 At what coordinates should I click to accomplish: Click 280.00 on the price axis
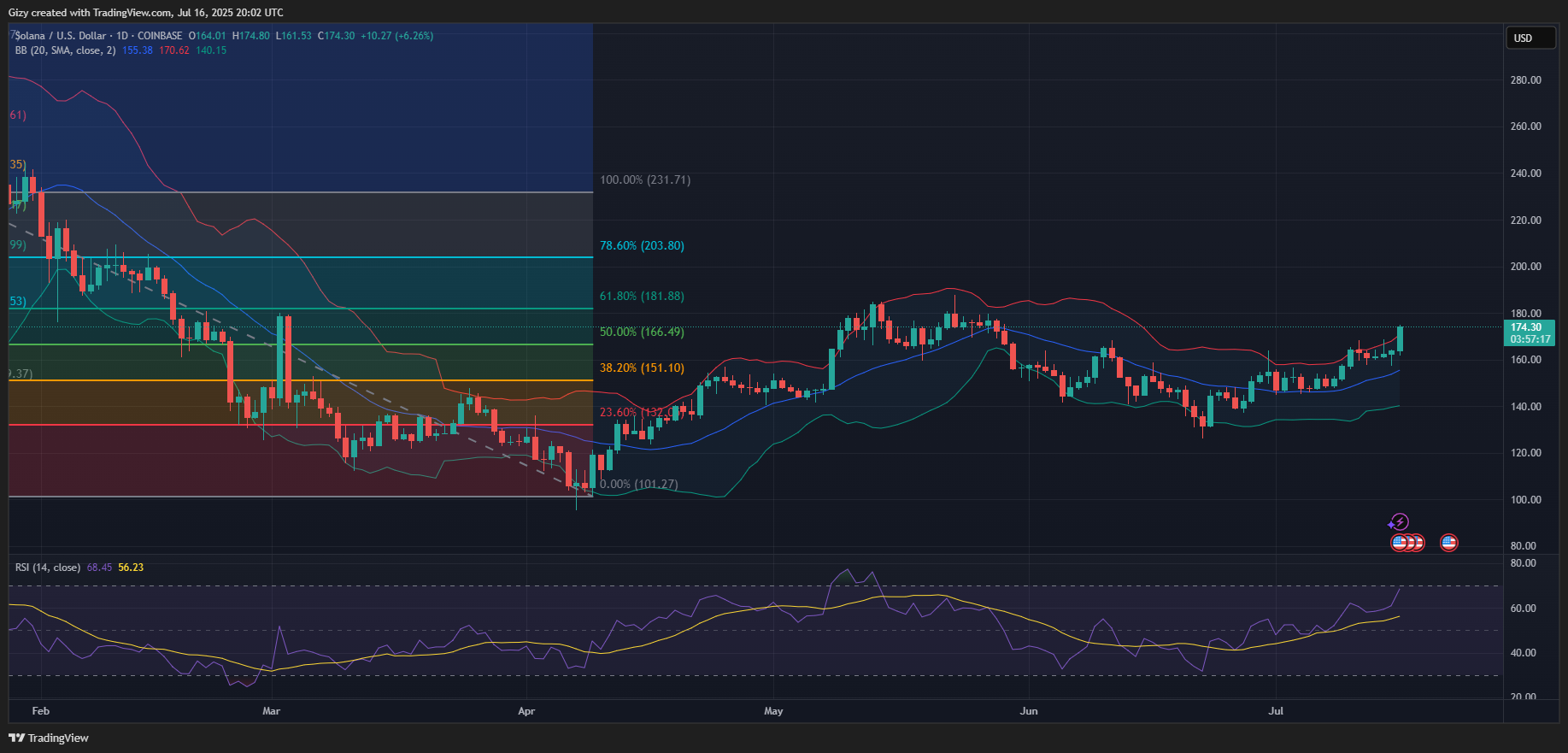pos(1526,80)
